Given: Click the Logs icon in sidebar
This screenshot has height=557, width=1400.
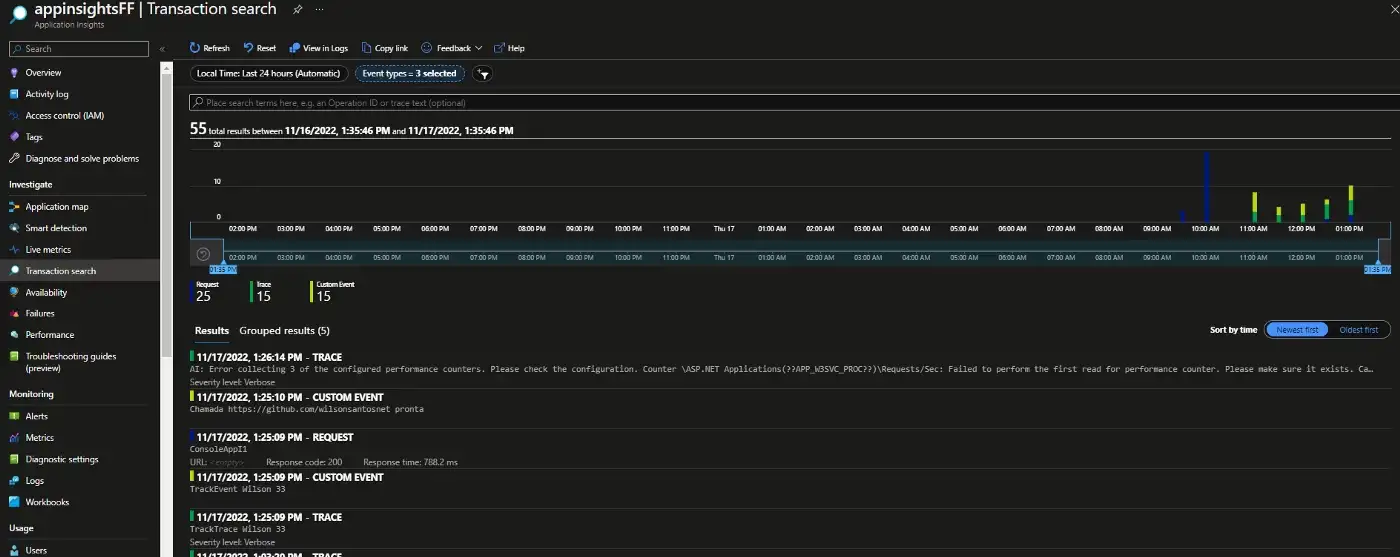Looking at the screenshot, I should (15, 481).
